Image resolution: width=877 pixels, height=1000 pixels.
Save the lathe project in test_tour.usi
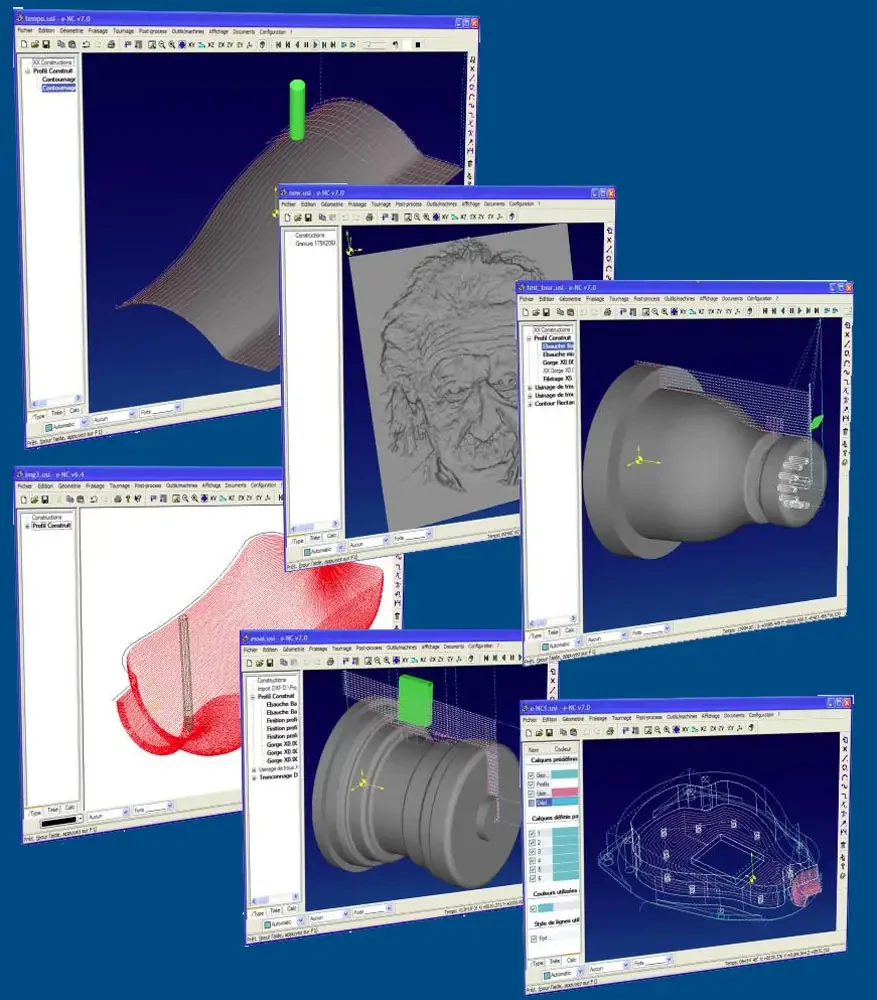(547, 312)
